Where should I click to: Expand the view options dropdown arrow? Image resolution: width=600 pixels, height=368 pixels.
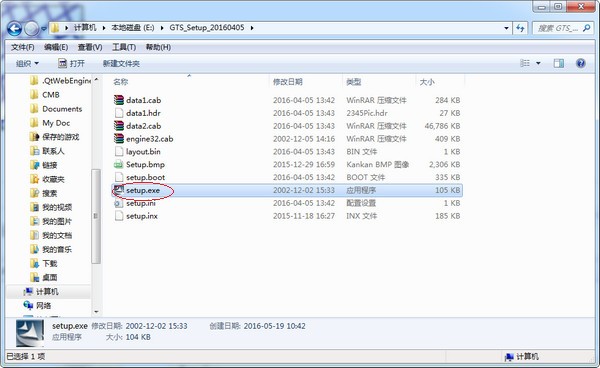538,63
